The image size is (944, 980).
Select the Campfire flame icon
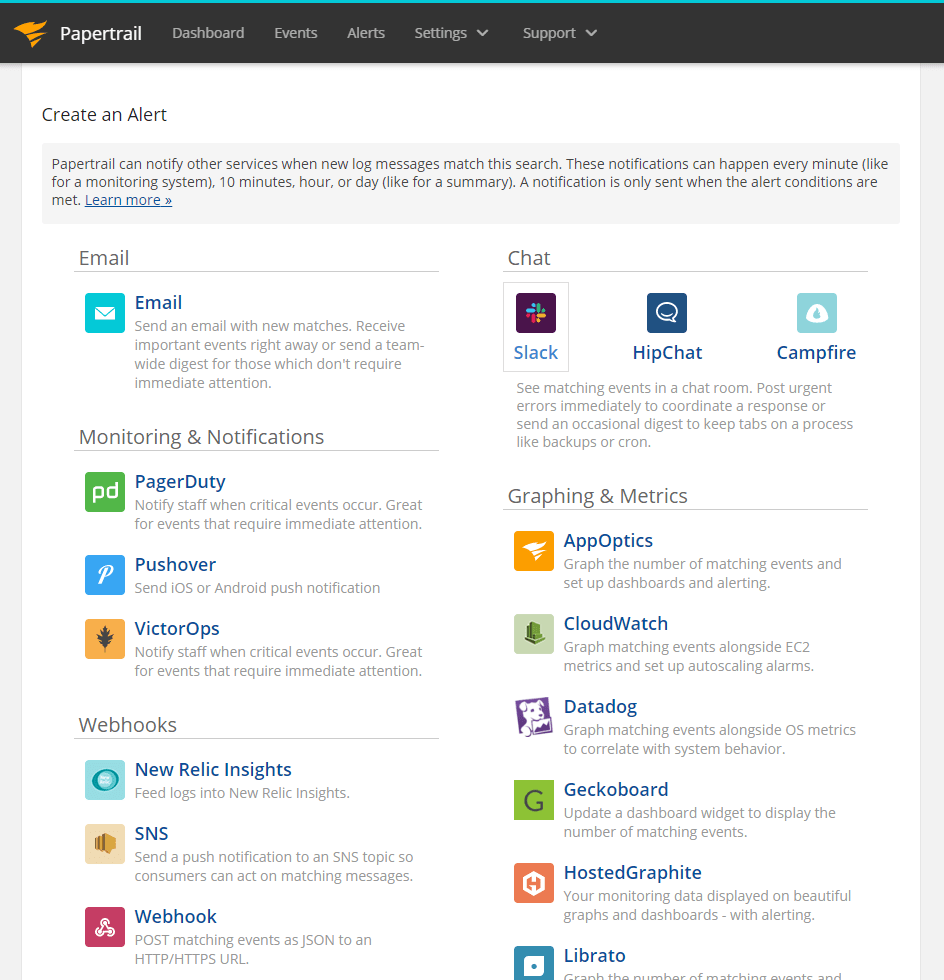point(816,312)
